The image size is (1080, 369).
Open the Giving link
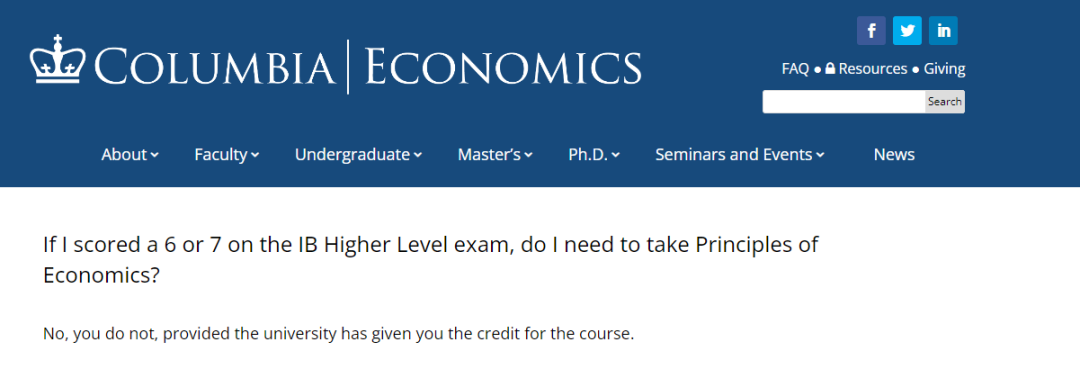pyautogui.click(x=944, y=69)
